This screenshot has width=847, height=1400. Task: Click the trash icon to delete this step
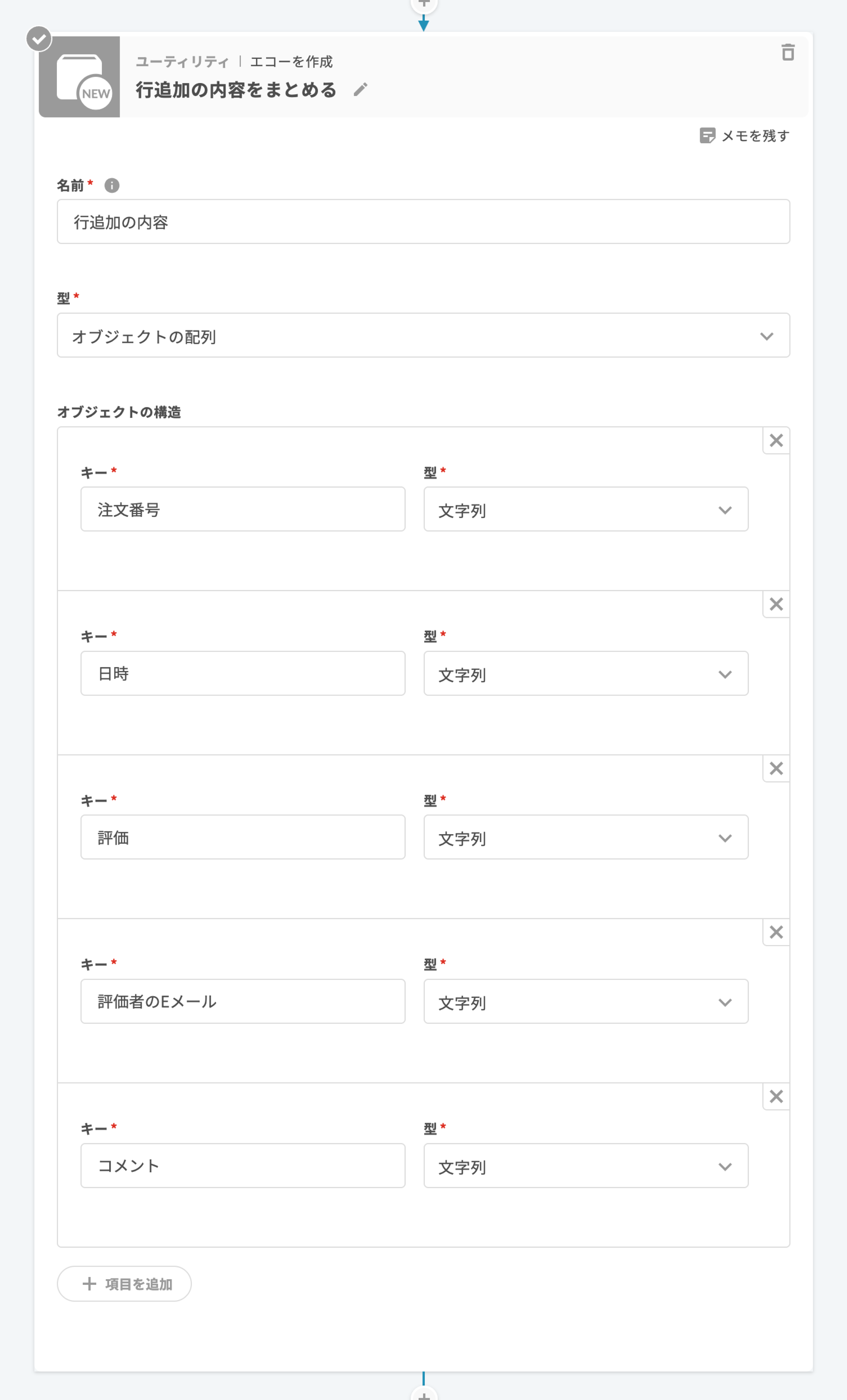[x=787, y=52]
